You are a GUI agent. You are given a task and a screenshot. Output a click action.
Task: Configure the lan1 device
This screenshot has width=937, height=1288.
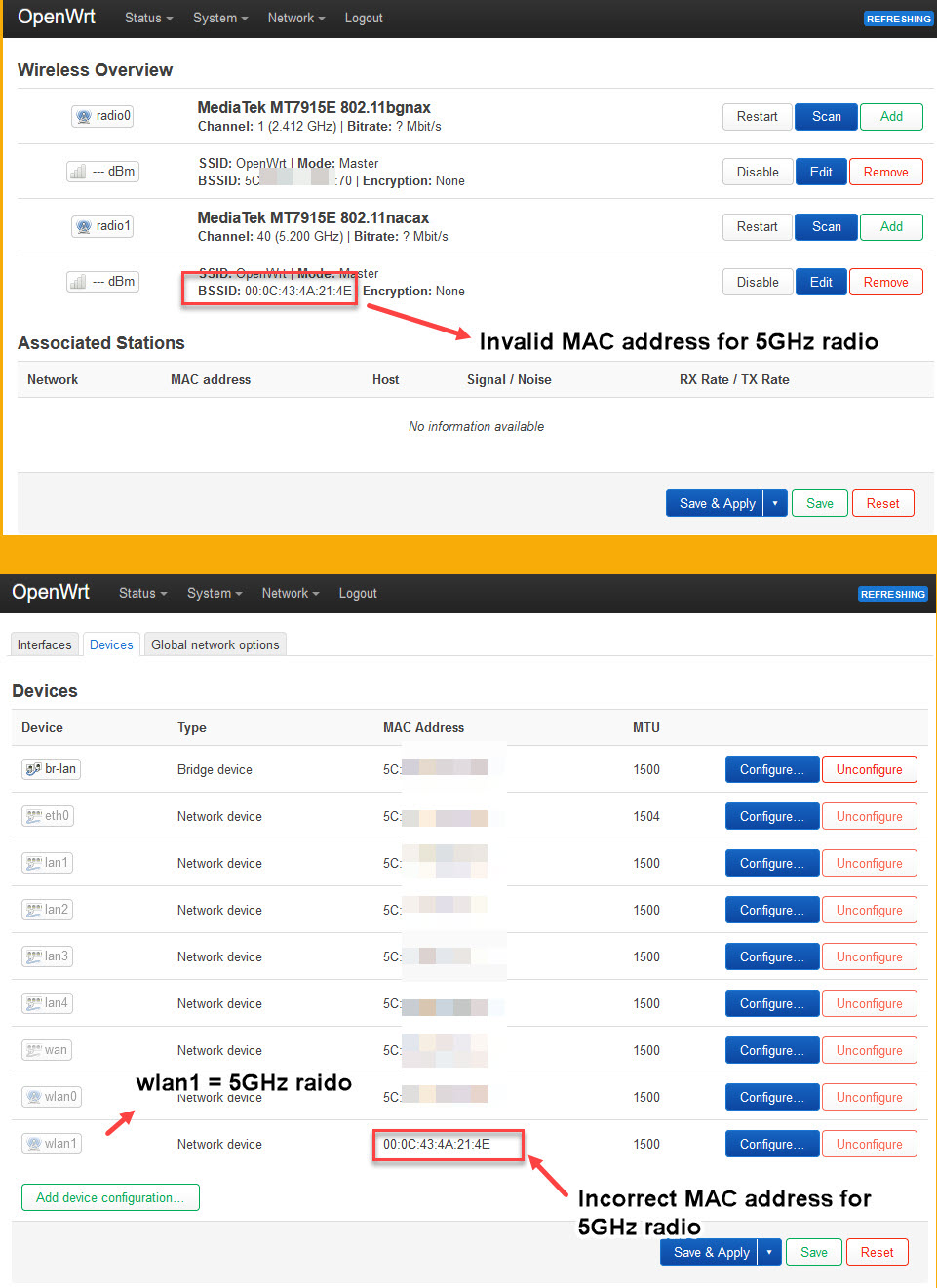point(772,863)
